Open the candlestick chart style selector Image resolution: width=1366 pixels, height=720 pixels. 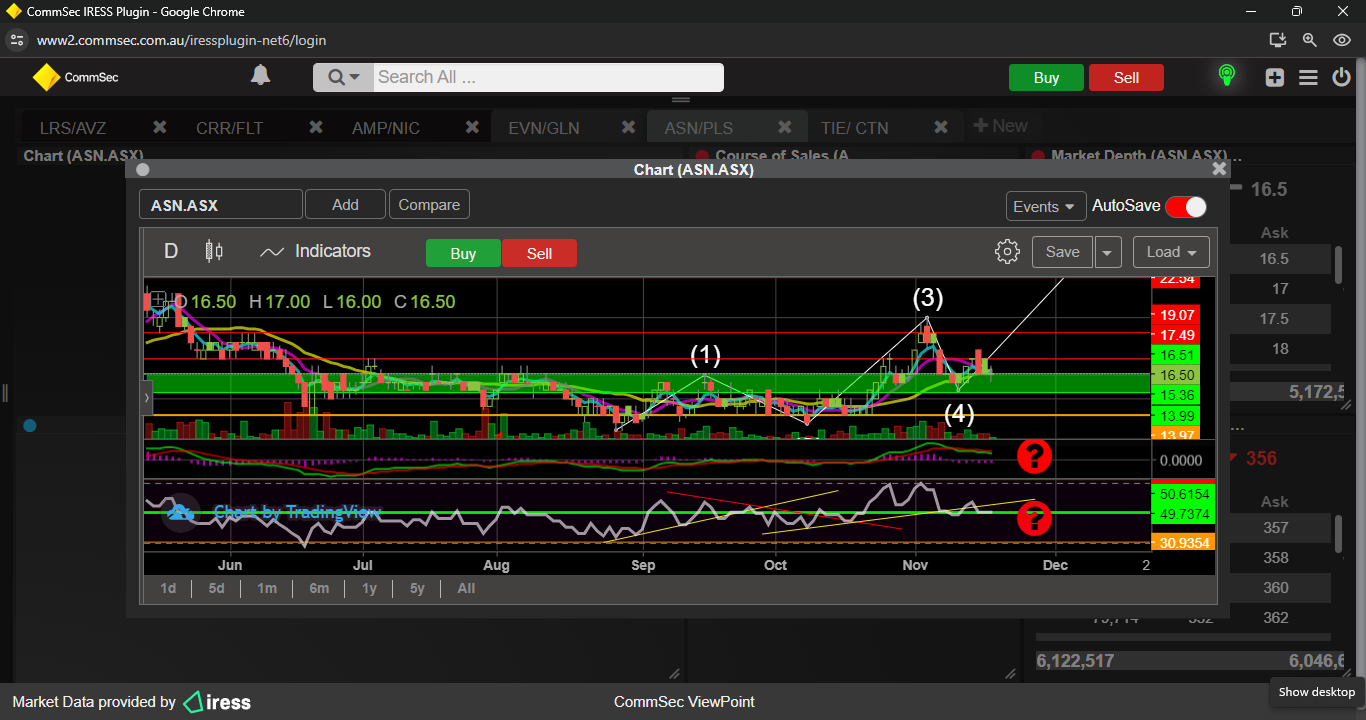(x=213, y=251)
